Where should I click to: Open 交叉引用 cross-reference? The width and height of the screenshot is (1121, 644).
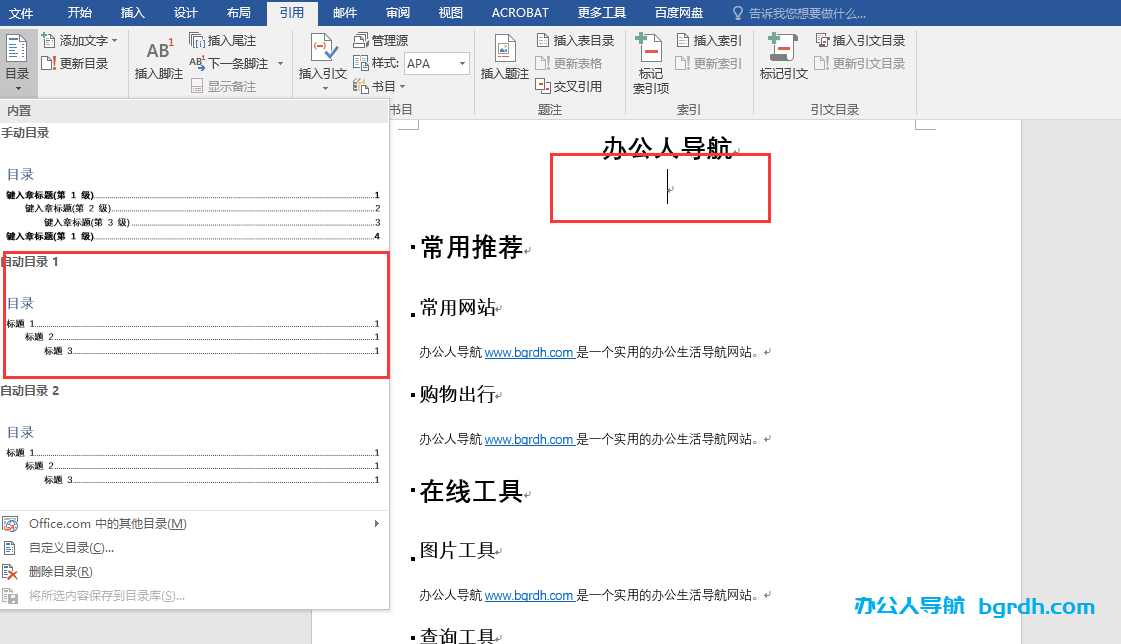pos(569,86)
